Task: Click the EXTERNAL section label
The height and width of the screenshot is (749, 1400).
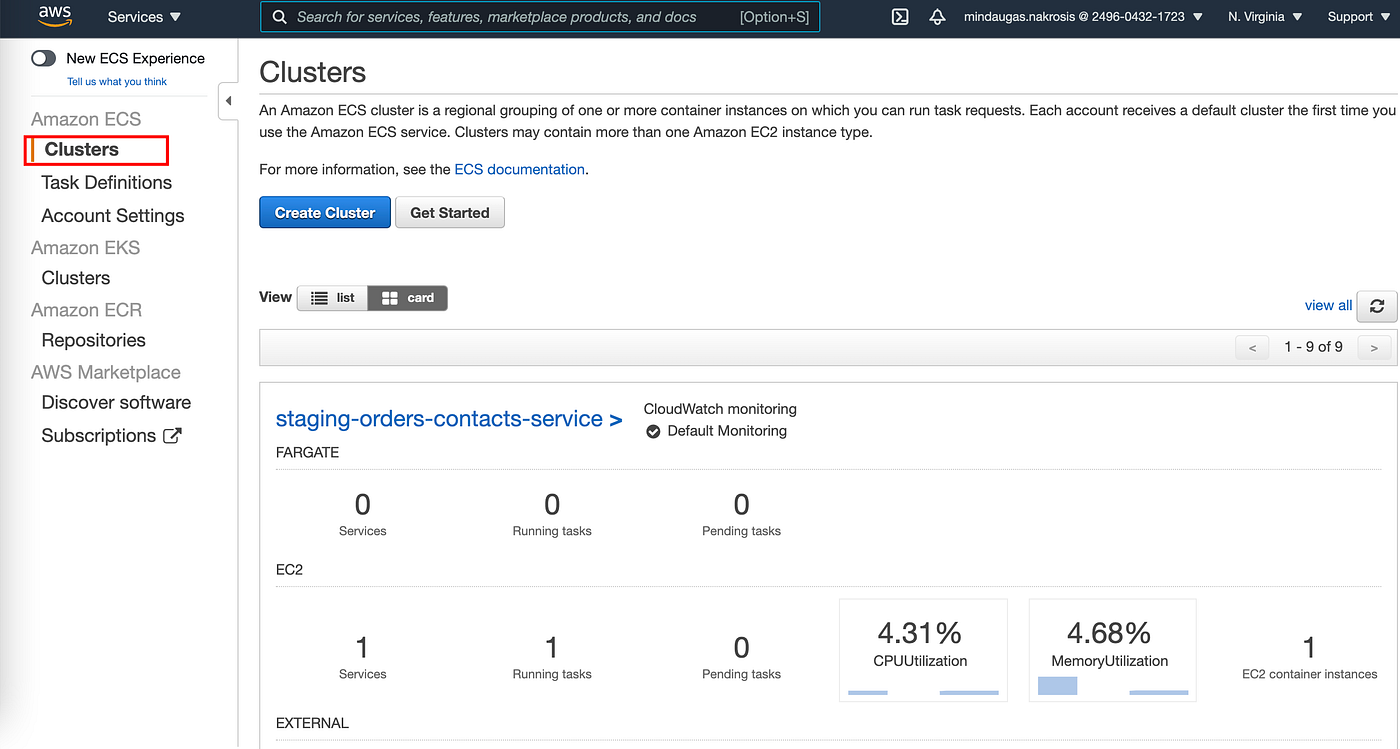Action: click(312, 723)
